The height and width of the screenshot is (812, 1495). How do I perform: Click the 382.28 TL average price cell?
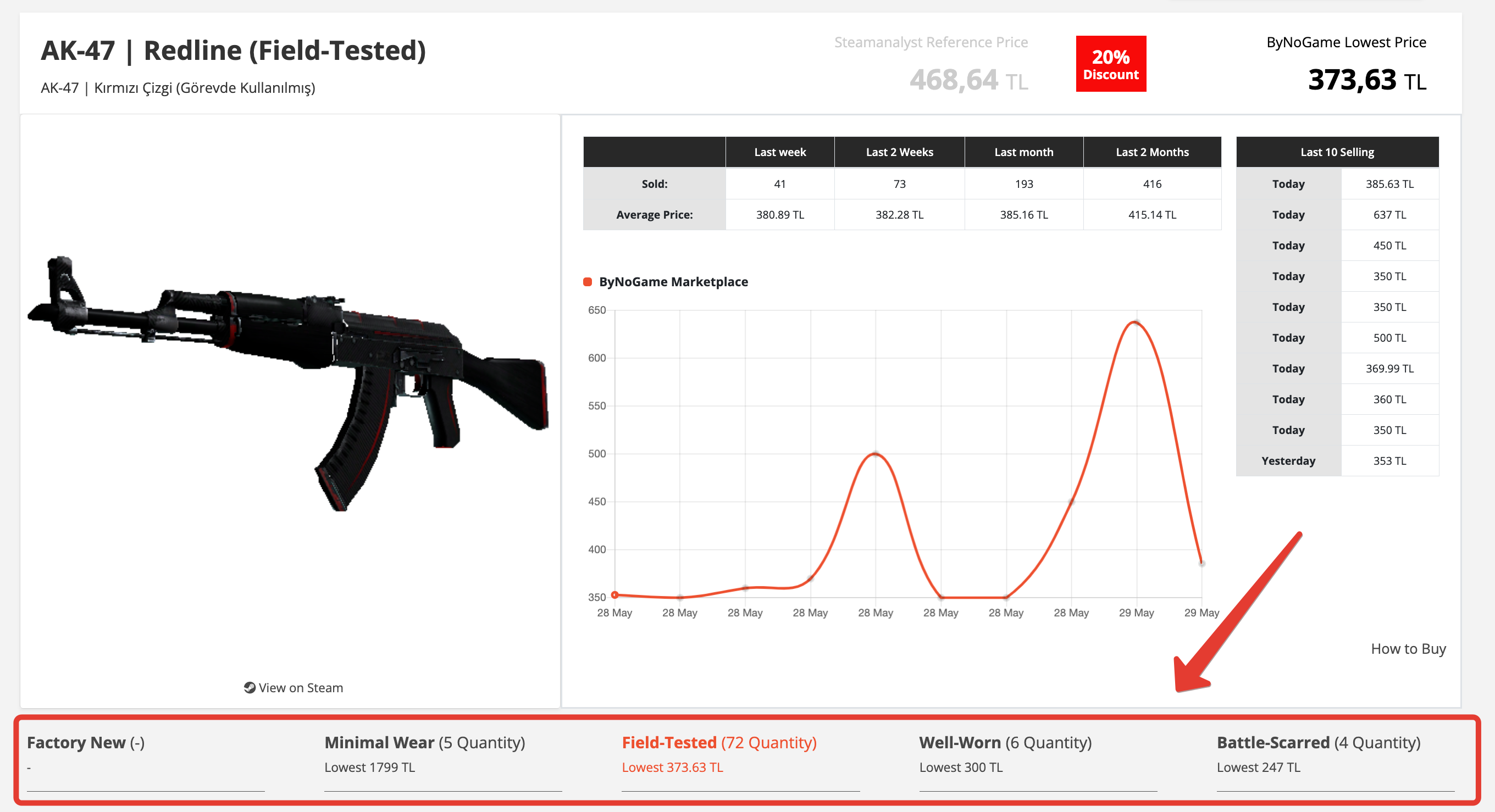[x=900, y=215]
